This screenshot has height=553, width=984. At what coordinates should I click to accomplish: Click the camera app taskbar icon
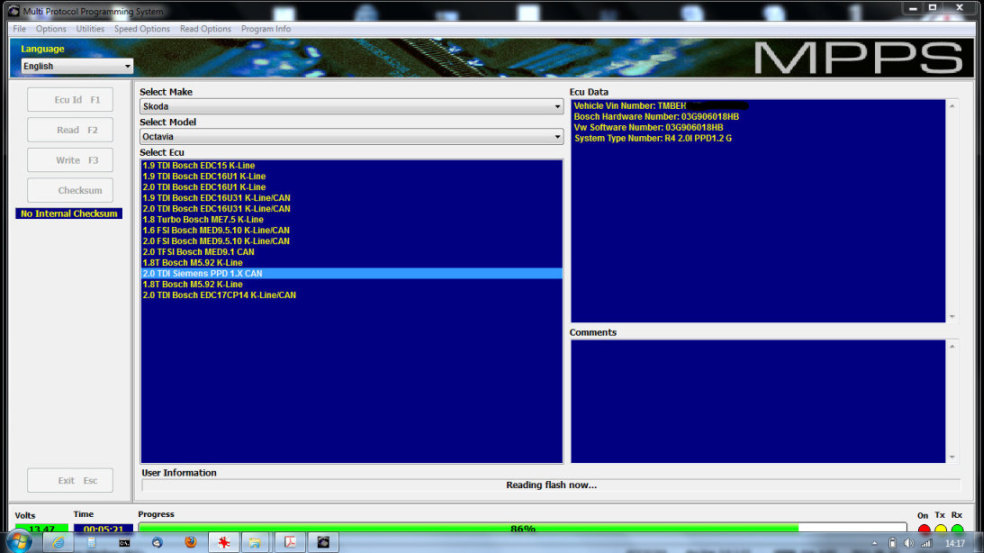click(x=323, y=542)
